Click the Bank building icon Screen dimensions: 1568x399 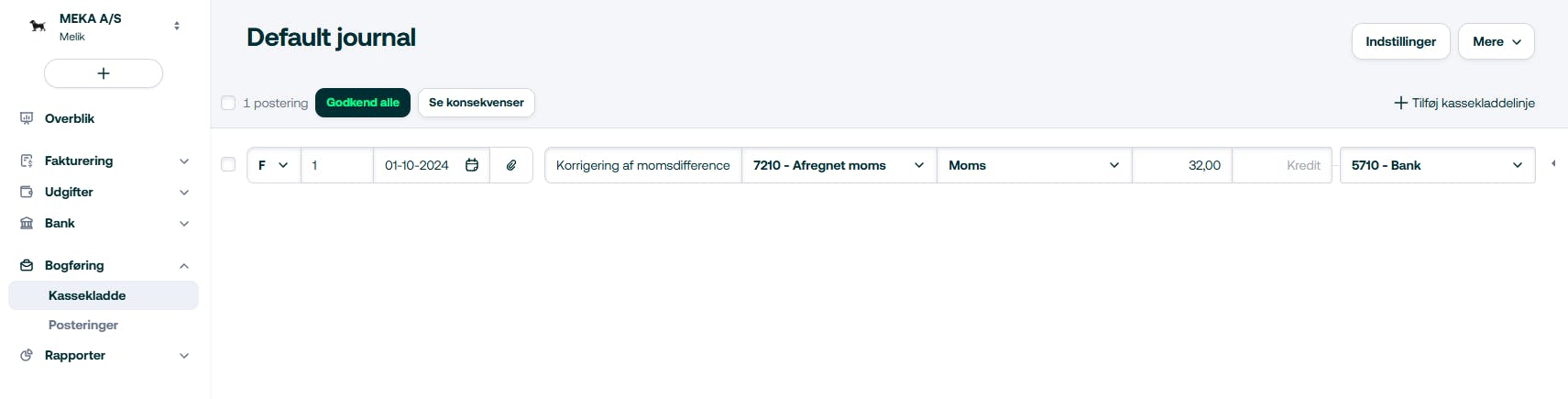[x=27, y=223]
